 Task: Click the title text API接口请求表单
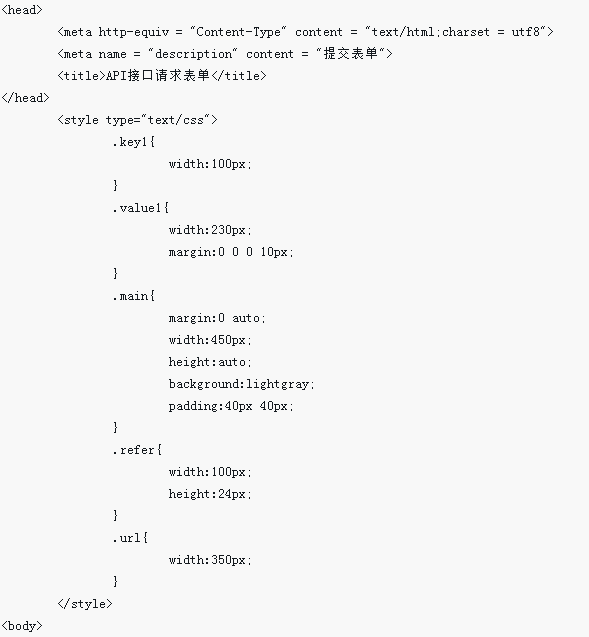[x=158, y=76]
